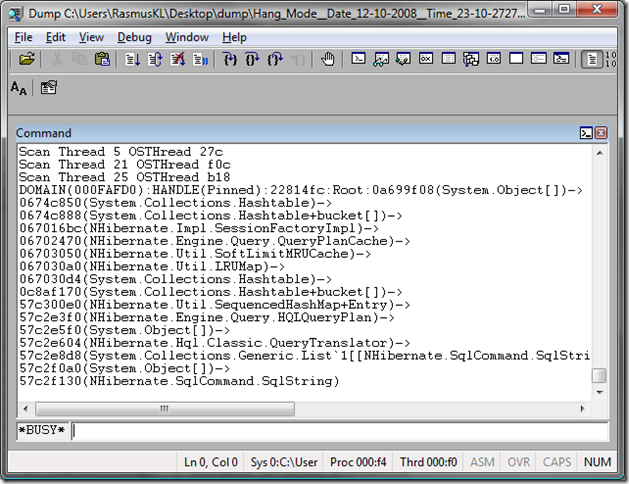This screenshot has width=629, height=484.
Task: Click the Paste clipboard icon
Action: click(x=102, y=59)
